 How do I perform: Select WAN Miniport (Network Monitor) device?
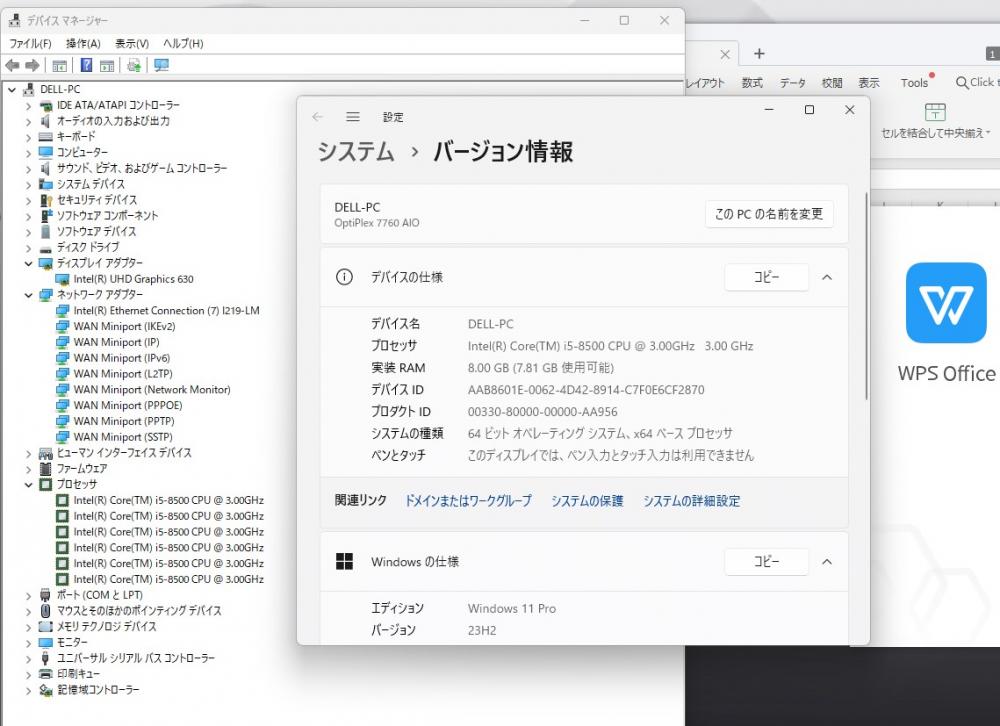(152, 390)
